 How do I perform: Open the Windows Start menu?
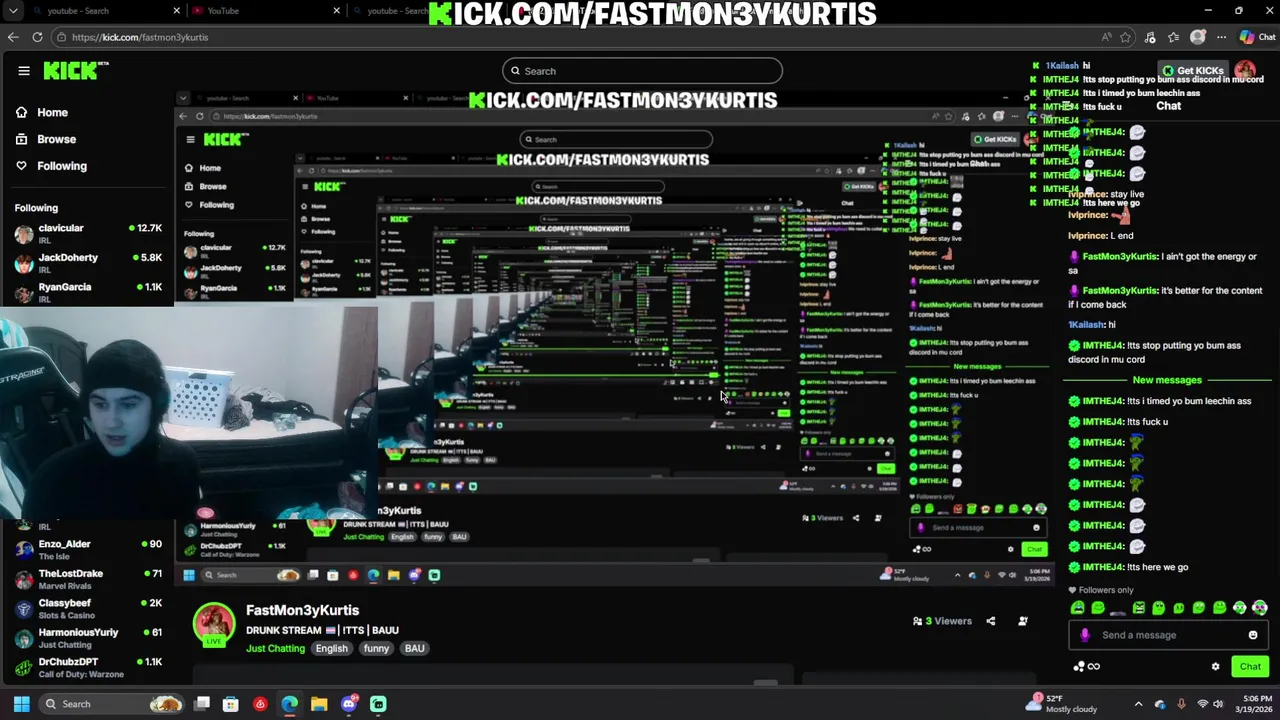tap(21, 704)
